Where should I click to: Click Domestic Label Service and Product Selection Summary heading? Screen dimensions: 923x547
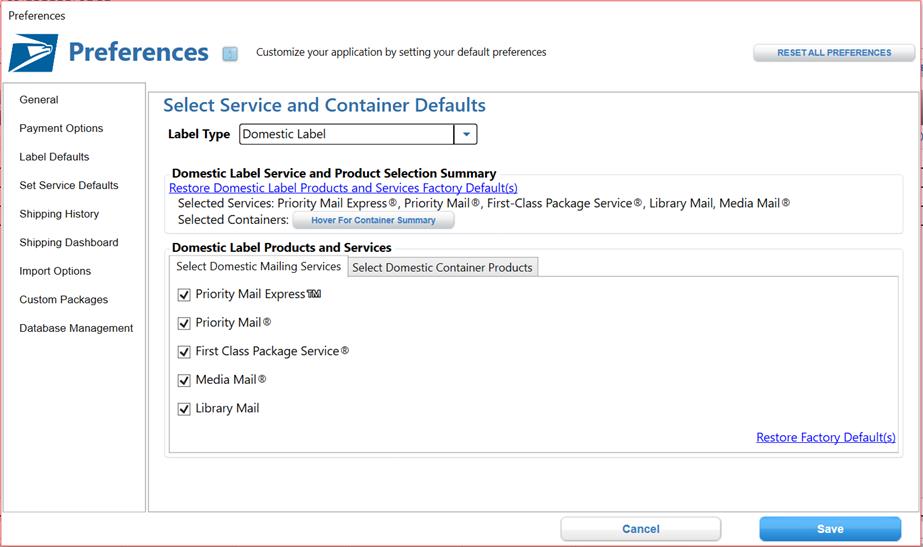[x=334, y=173]
